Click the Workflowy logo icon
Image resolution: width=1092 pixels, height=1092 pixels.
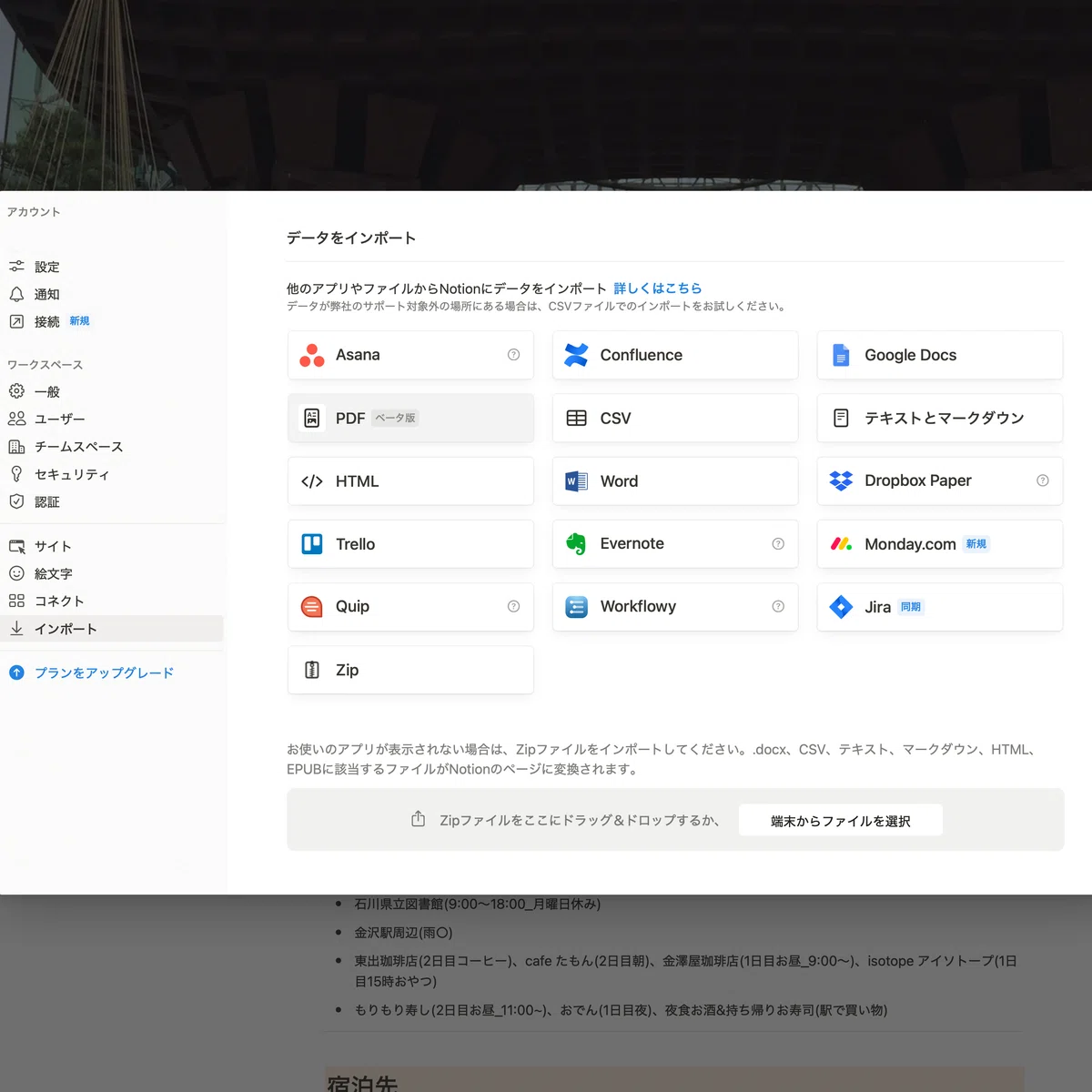[x=577, y=607]
